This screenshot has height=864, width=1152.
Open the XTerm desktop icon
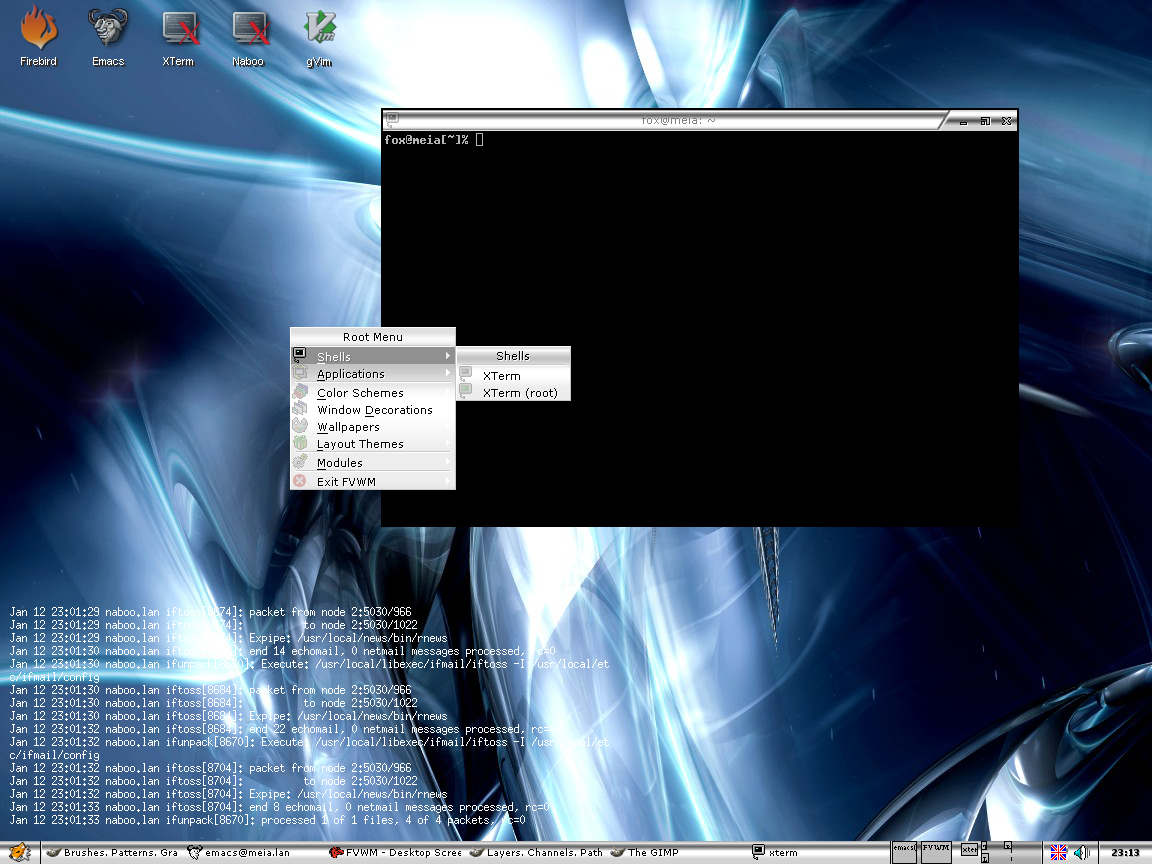click(x=178, y=37)
